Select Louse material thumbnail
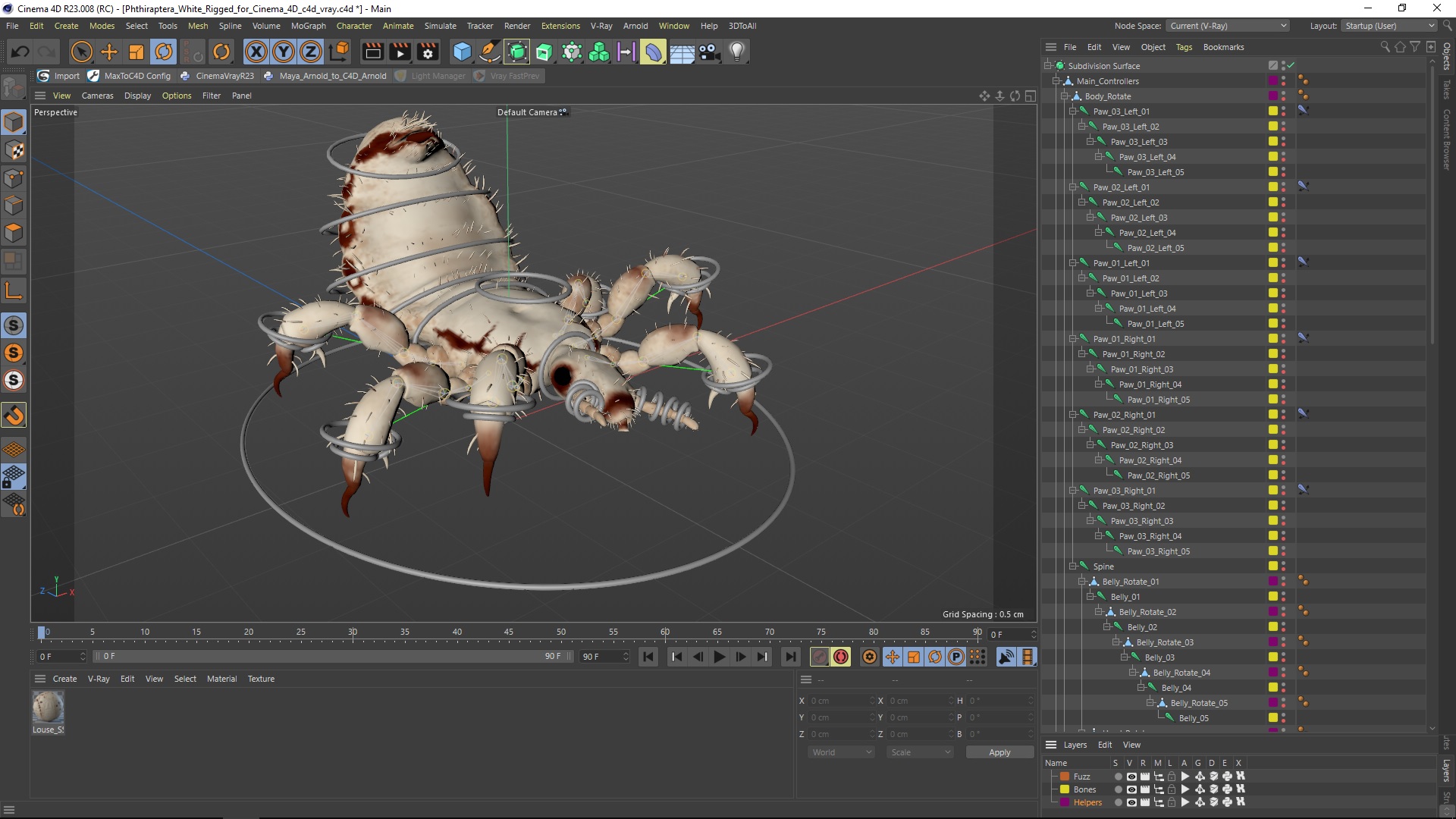This screenshot has height=819, width=1456. 48,708
